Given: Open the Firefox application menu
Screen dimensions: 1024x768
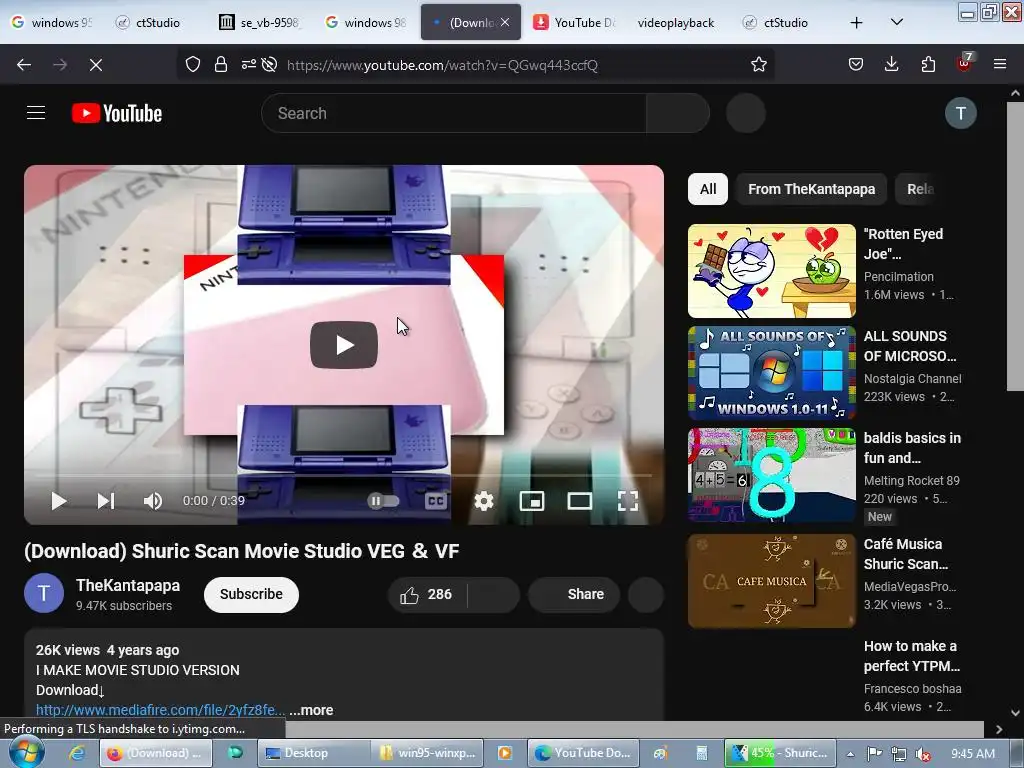Looking at the screenshot, I should click(1000, 64).
